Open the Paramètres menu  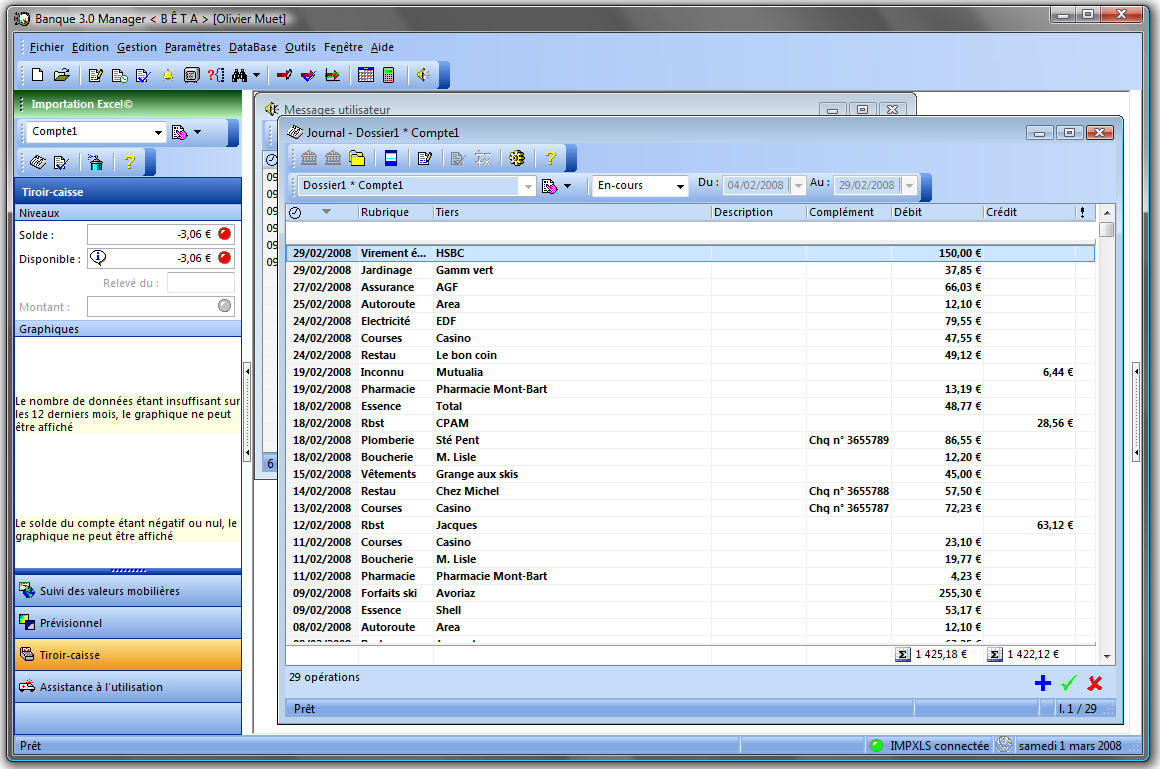click(192, 47)
